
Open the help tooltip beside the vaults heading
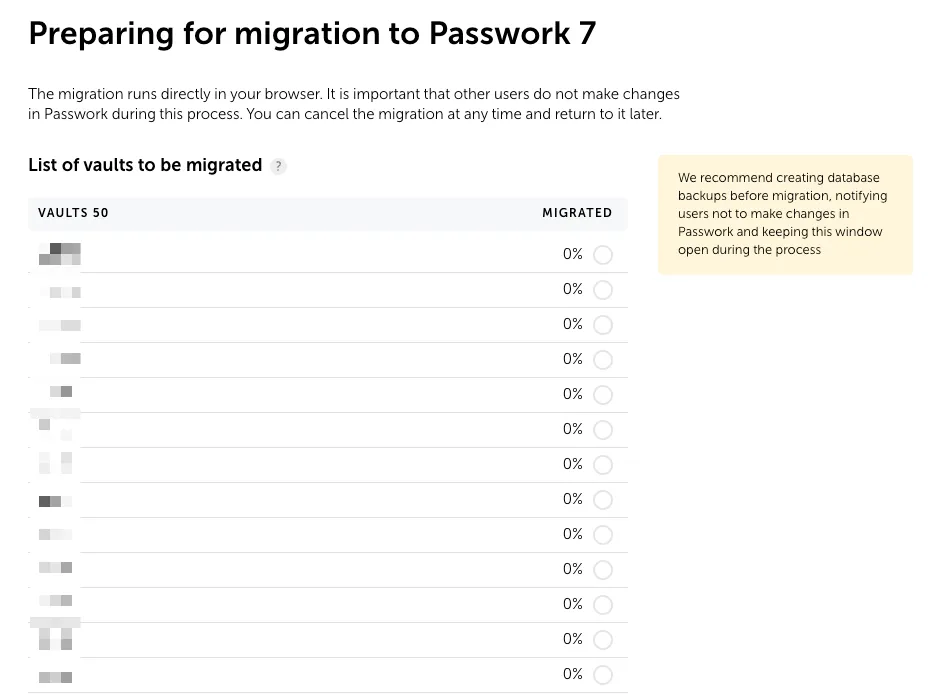click(x=278, y=166)
